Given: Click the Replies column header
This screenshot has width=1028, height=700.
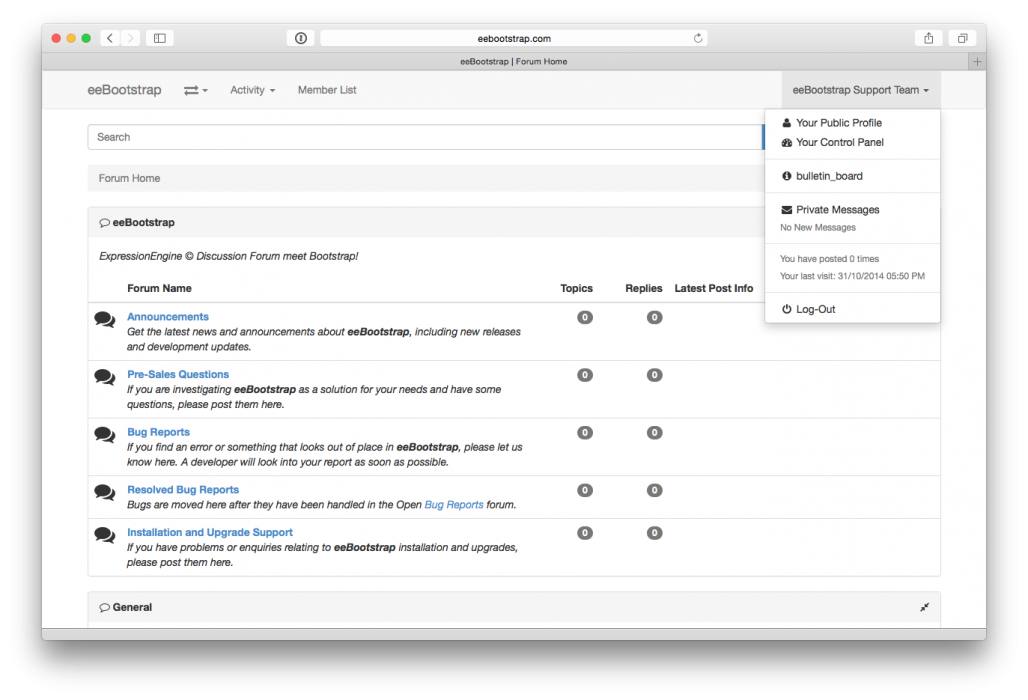Looking at the screenshot, I should pyautogui.click(x=644, y=288).
